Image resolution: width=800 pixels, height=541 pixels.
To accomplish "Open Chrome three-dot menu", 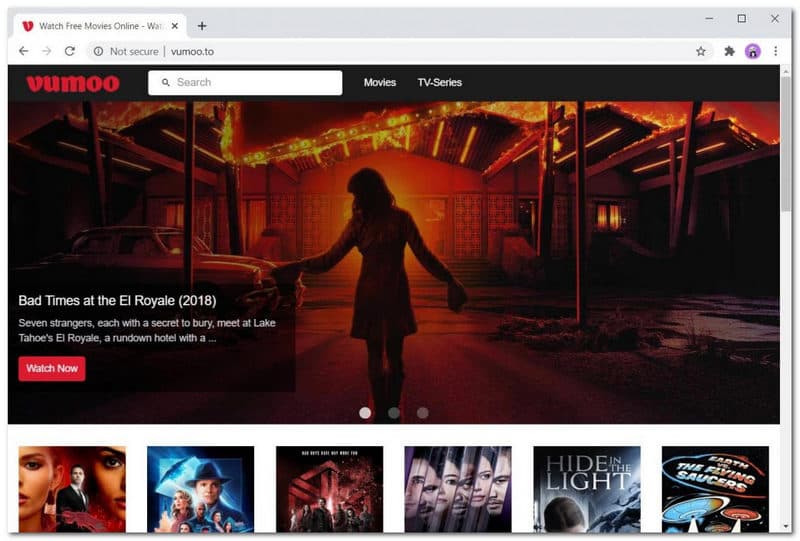I will coord(776,51).
